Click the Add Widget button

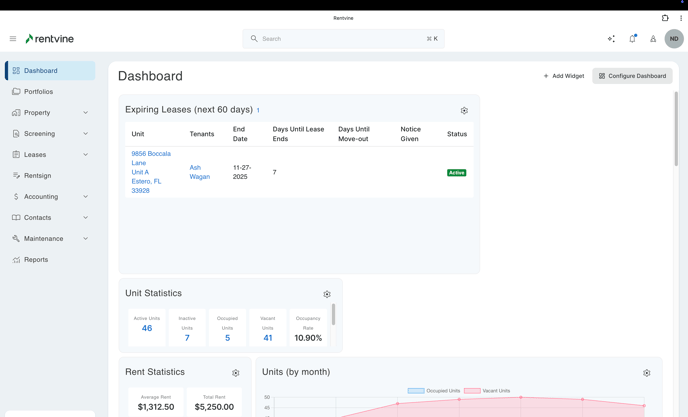pyautogui.click(x=564, y=76)
